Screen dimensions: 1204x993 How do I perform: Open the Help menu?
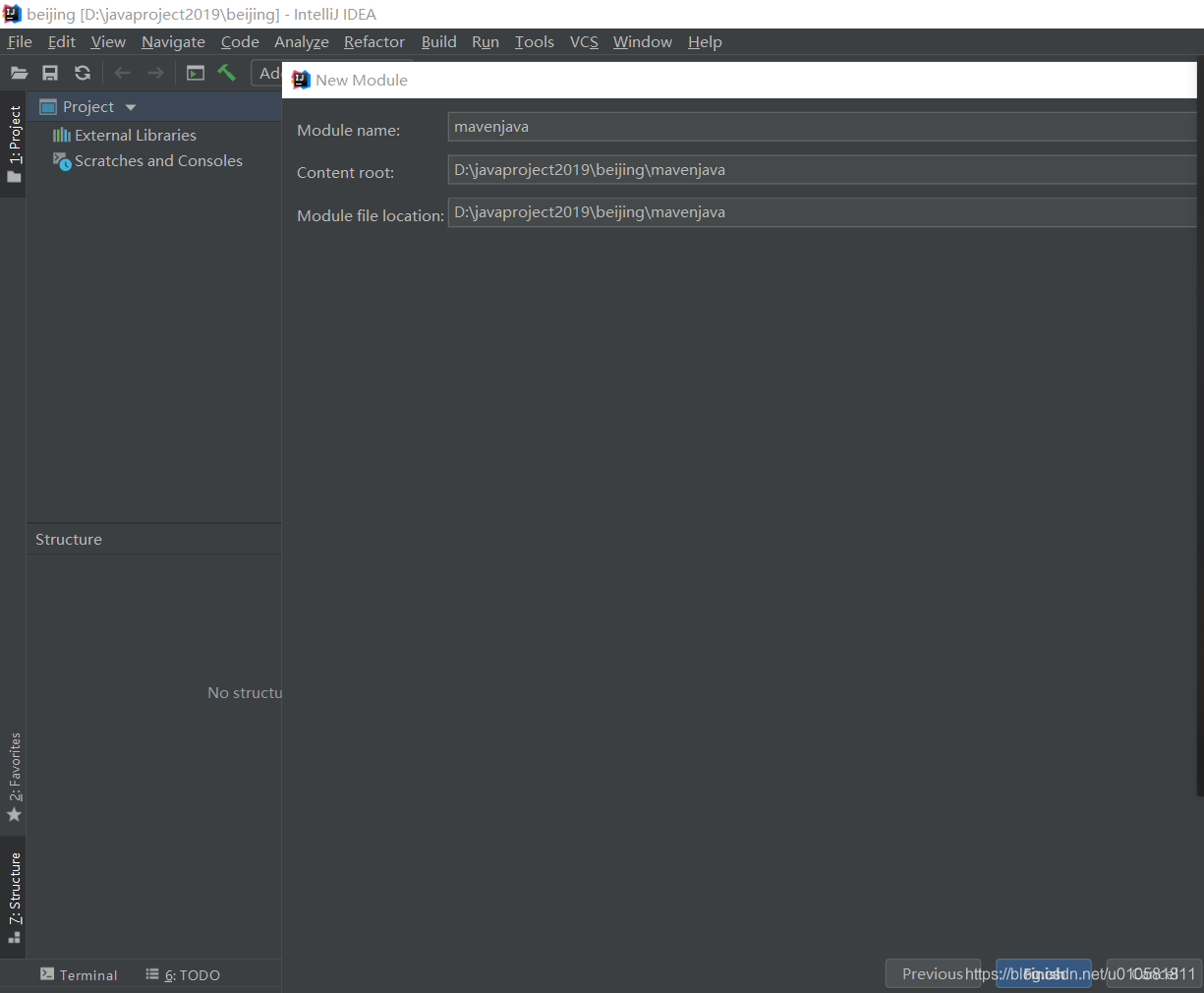click(705, 41)
